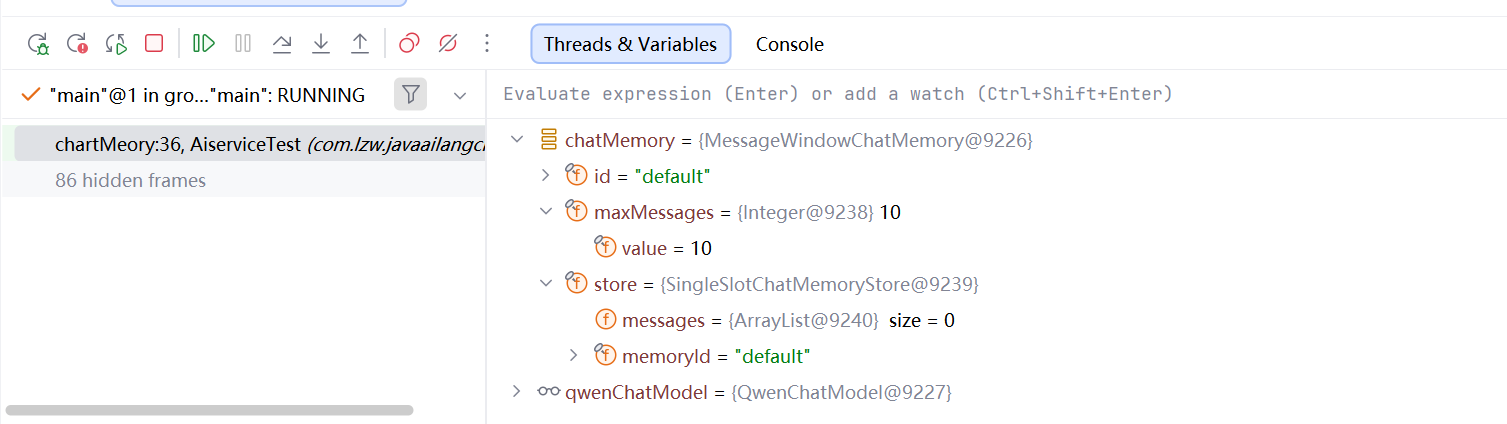Click the Step Out up-arrow icon

[x=360, y=43]
